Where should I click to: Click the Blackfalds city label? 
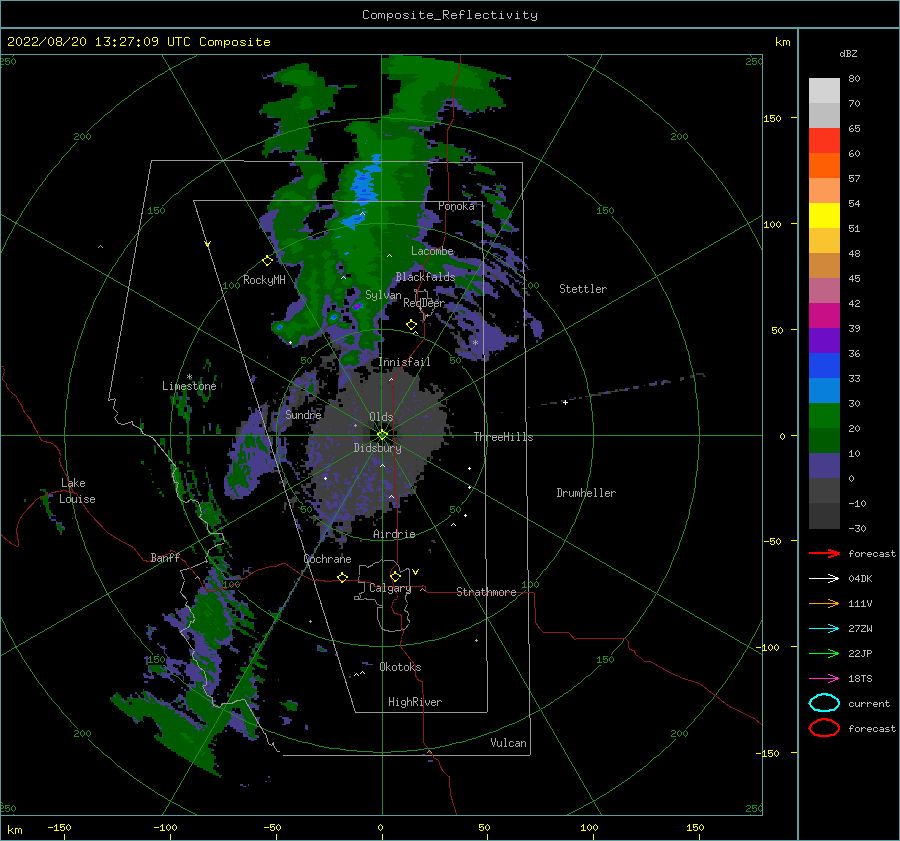click(x=425, y=277)
